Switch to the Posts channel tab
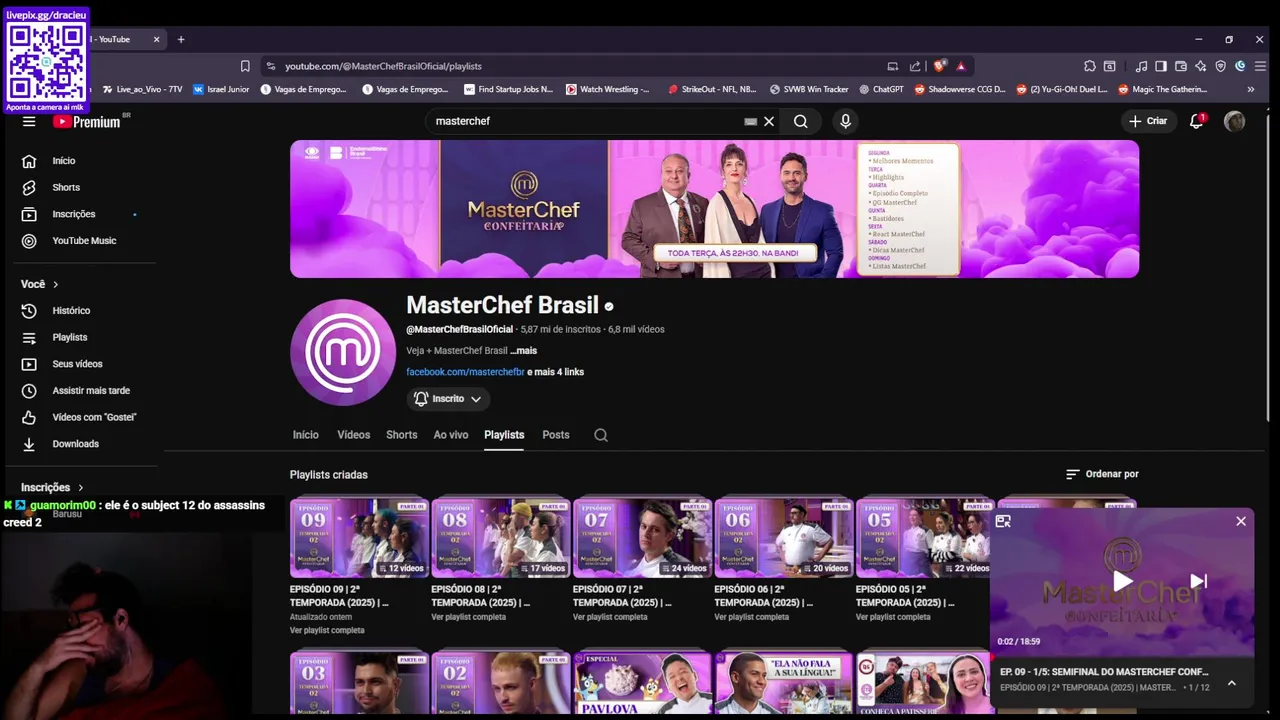1280x720 pixels. point(556,435)
